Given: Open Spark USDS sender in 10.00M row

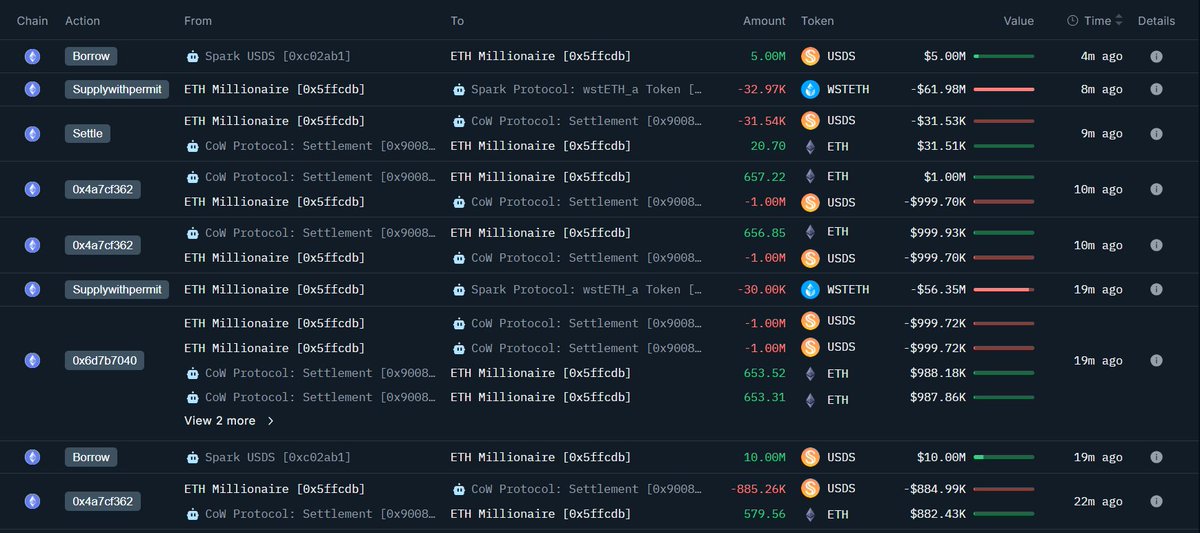Looking at the screenshot, I should pyautogui.click(x=279, y=457).
